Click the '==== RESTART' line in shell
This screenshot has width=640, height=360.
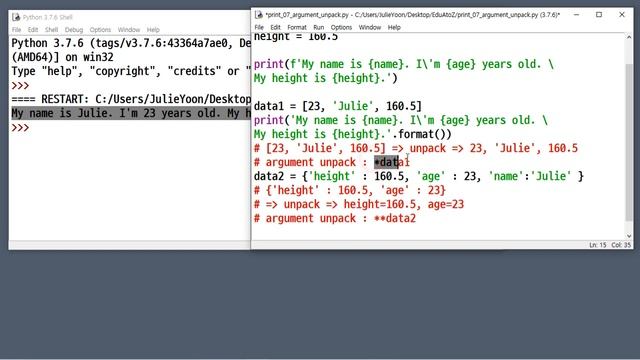[131, 99]
